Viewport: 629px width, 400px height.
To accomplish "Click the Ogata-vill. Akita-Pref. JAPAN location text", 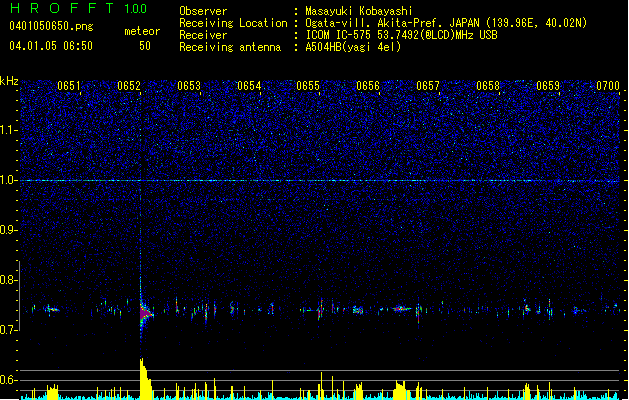I will (446, 23).
